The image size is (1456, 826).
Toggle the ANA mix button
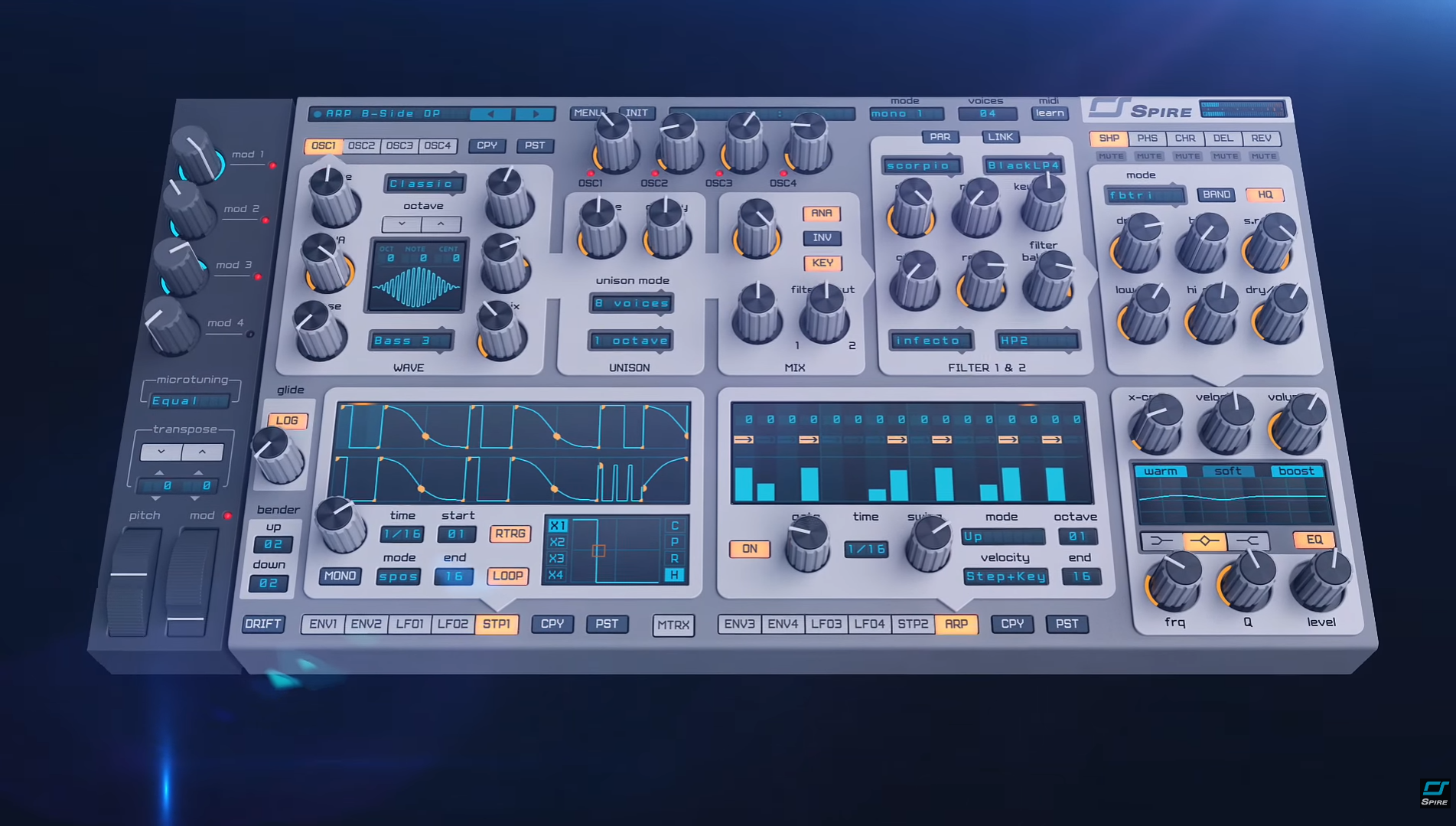click(821, 214)
